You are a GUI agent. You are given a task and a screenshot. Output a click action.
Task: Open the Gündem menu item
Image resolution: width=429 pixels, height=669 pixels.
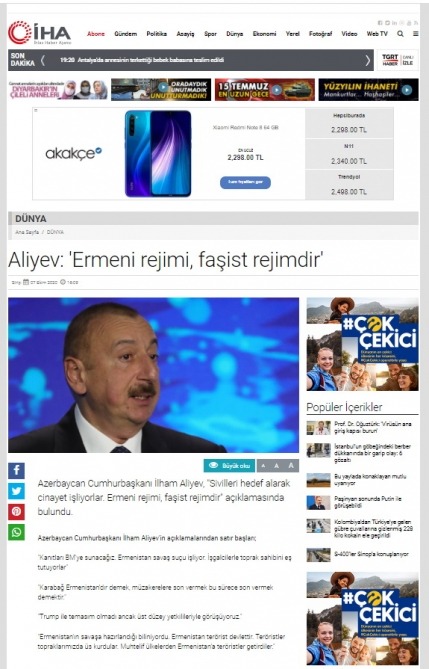click(x=125, y=34)
